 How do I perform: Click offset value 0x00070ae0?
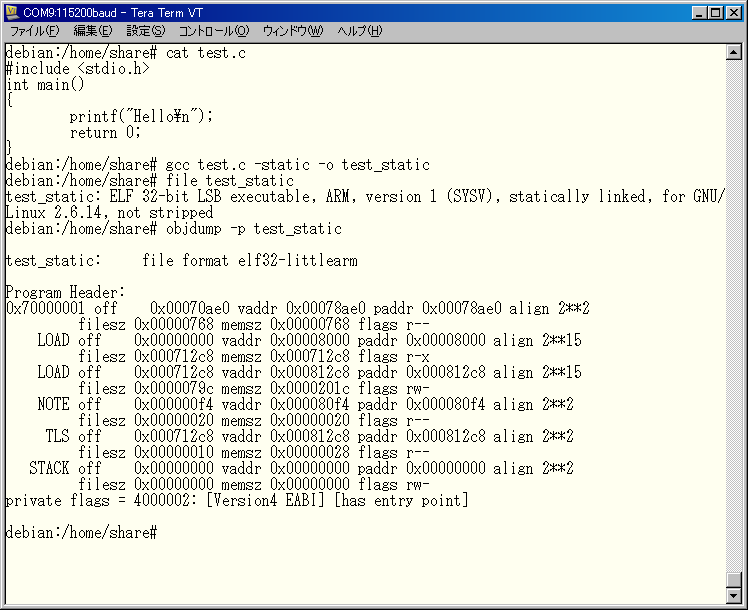[x=190, y=309]
